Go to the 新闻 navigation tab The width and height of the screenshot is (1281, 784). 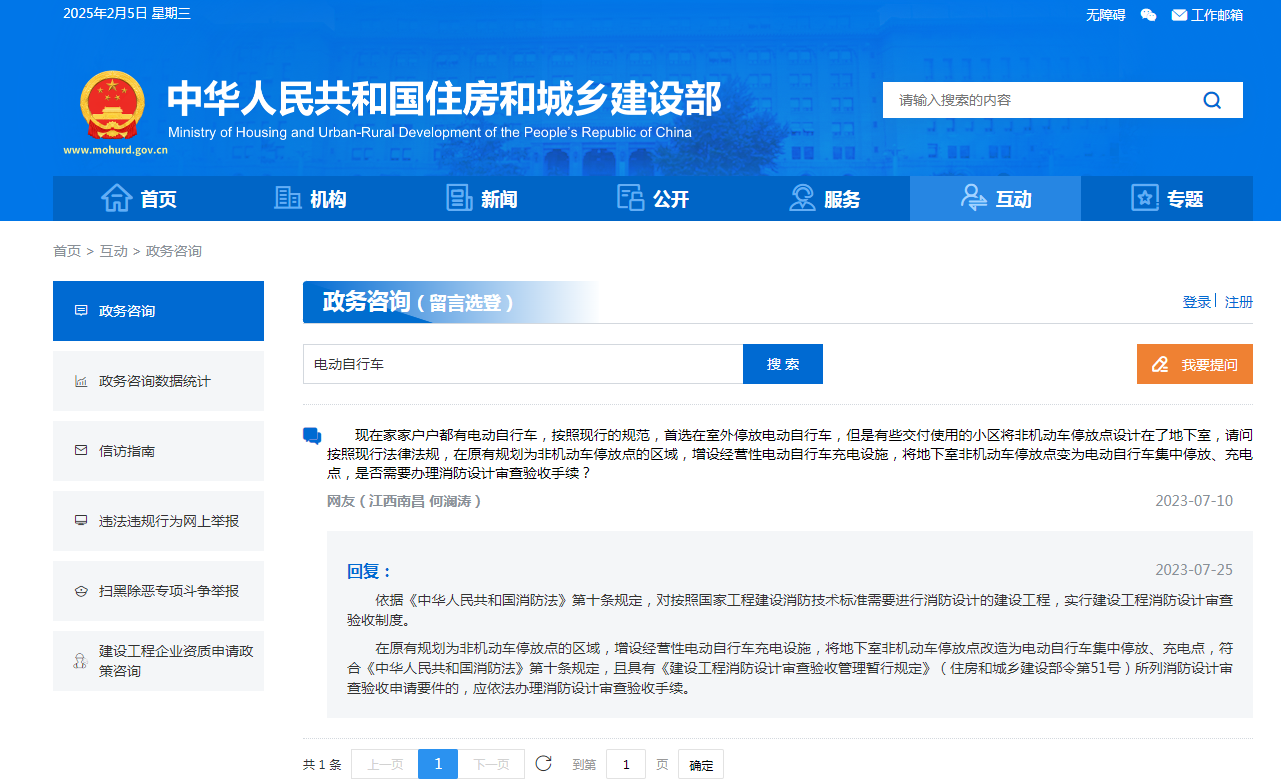(x=482, y=198)
